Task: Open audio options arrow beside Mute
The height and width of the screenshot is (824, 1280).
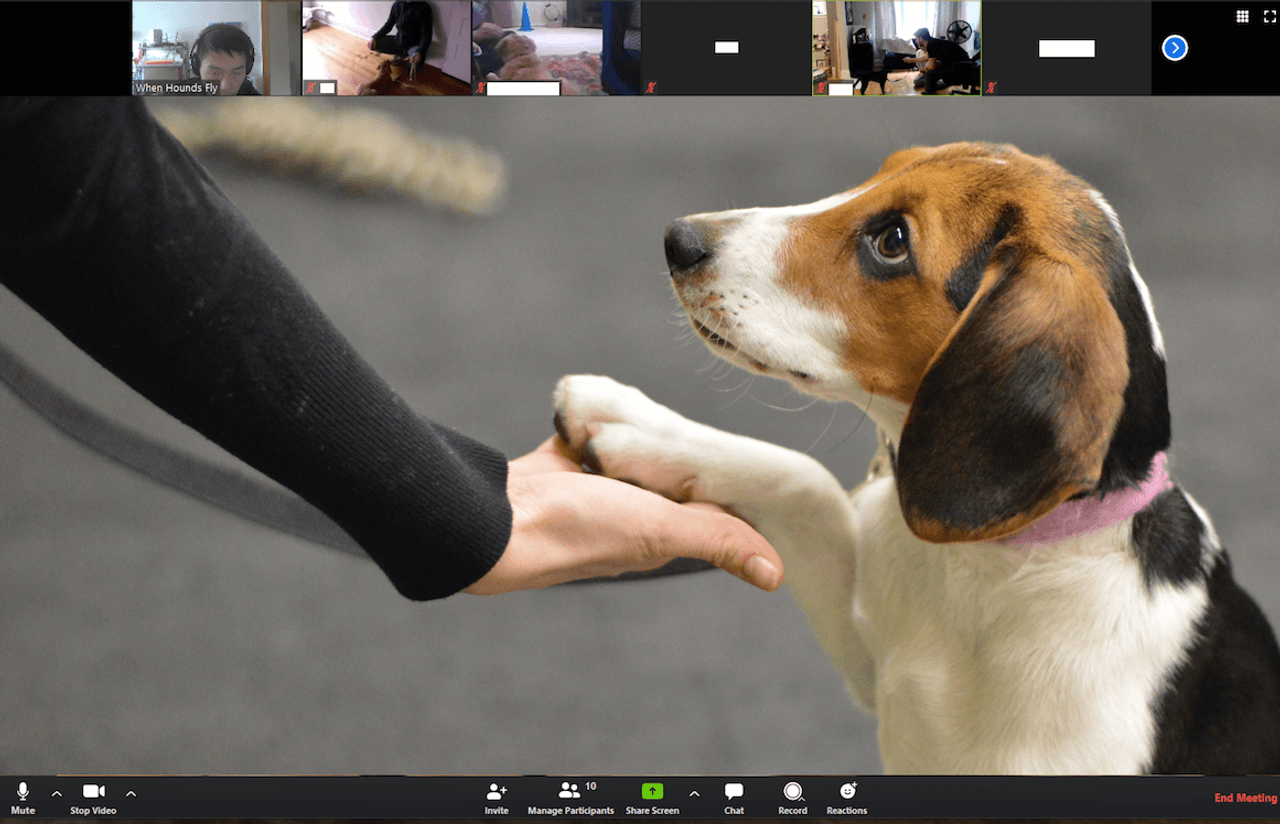Action: tap(57, 794)
